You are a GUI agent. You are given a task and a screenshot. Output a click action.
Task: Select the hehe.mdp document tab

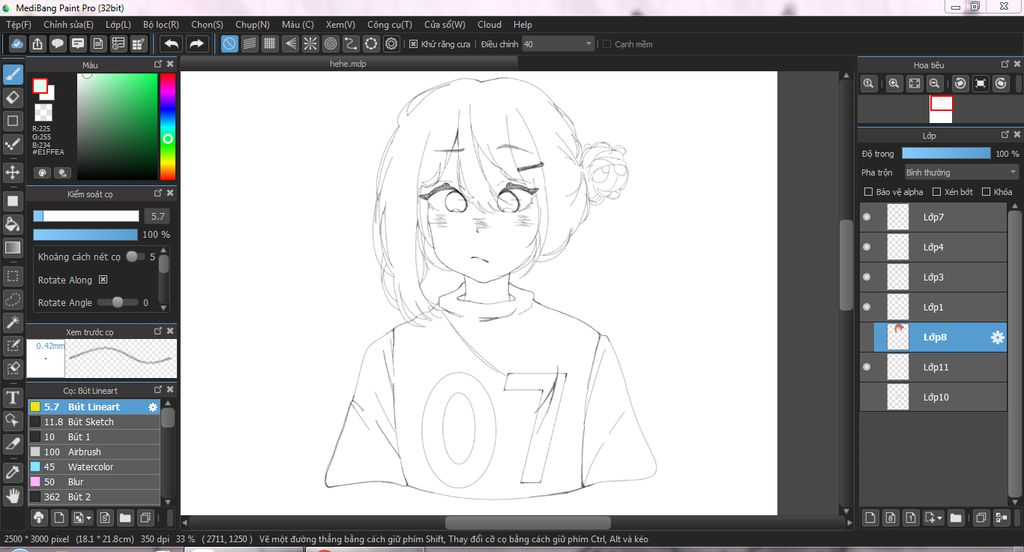coord(348,63)
